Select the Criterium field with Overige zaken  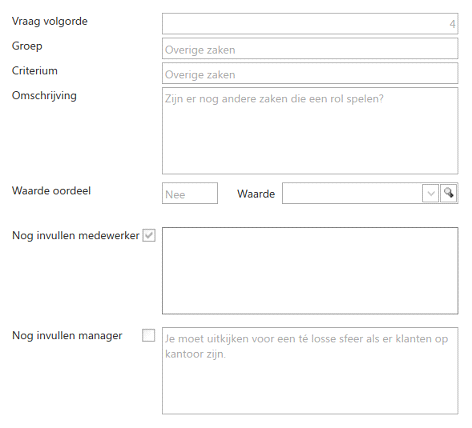click(x=310, y=73)
